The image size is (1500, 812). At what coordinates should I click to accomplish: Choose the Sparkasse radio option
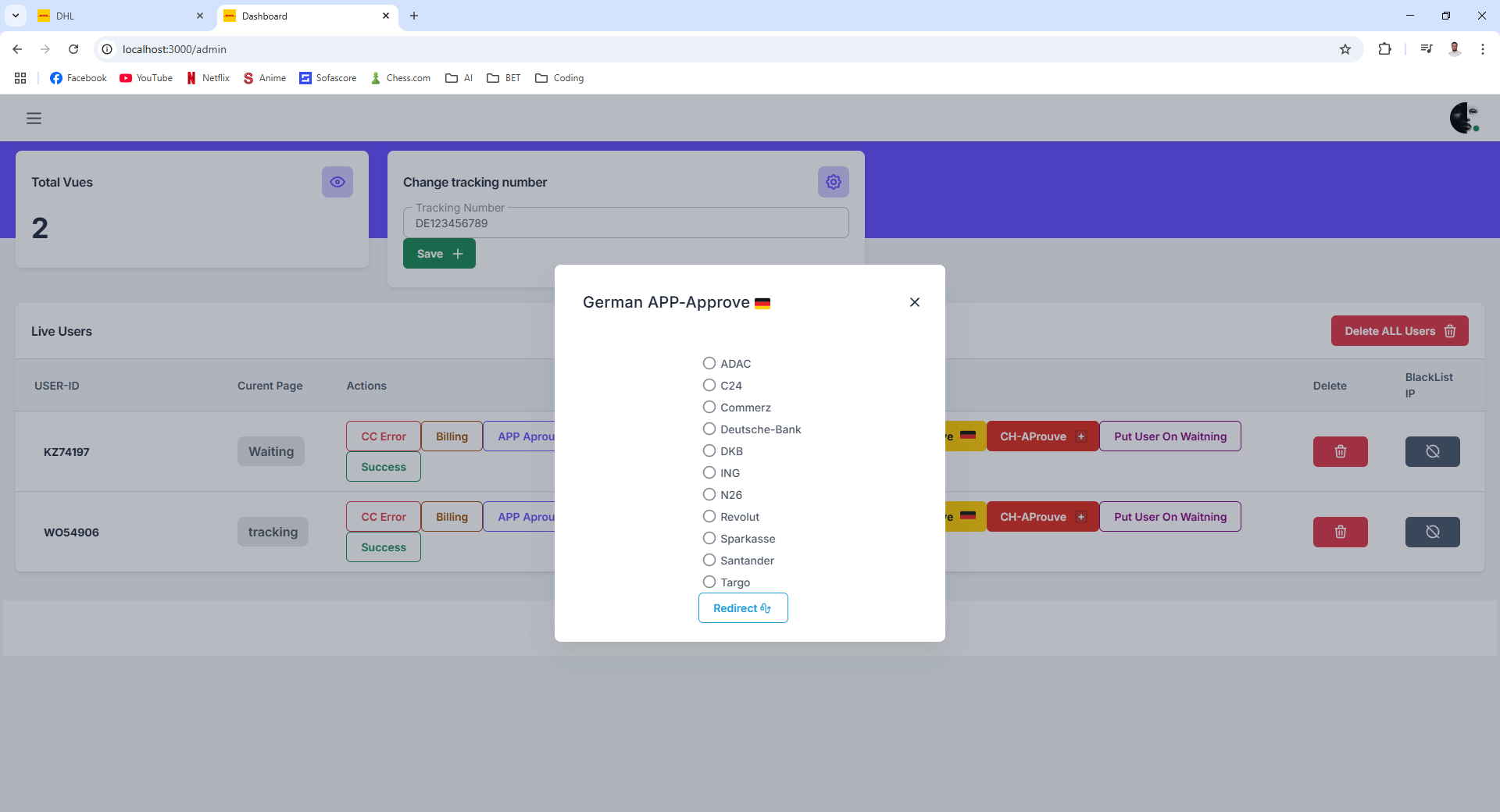pos(709,538)
